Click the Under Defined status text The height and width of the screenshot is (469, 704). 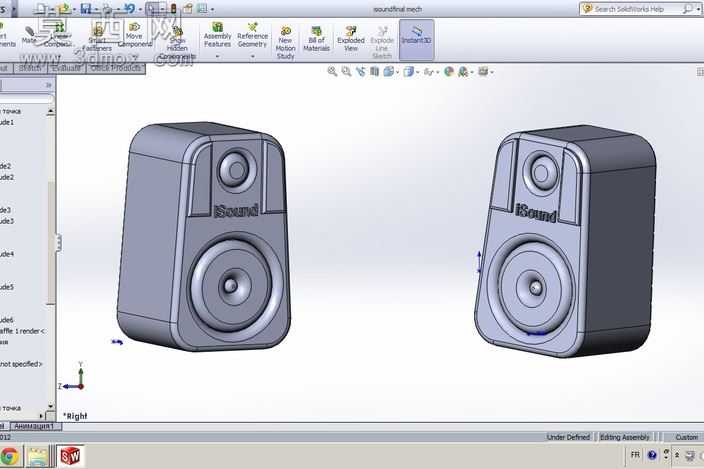pyautogui.click(x=568, y=437)
